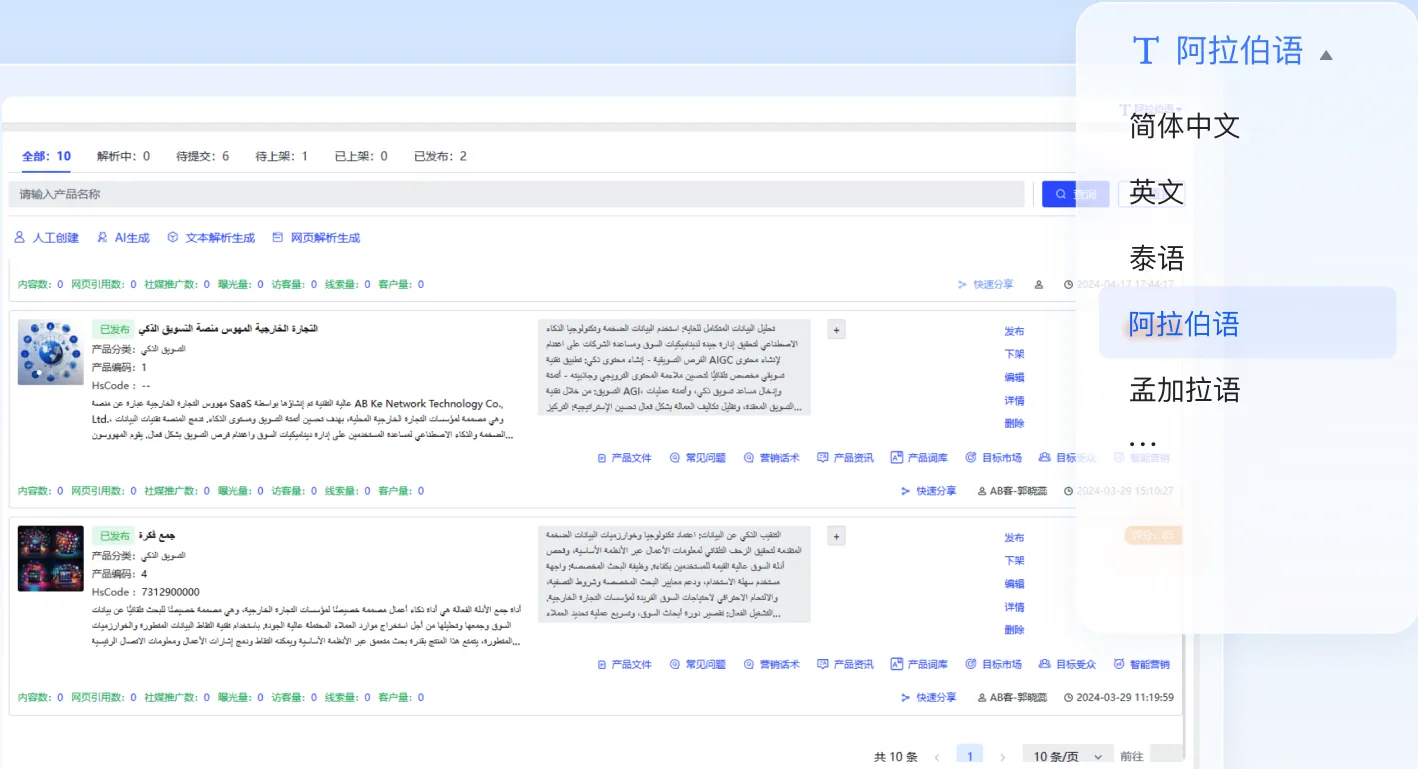Select 简体中文 in the language menu

1185,126
